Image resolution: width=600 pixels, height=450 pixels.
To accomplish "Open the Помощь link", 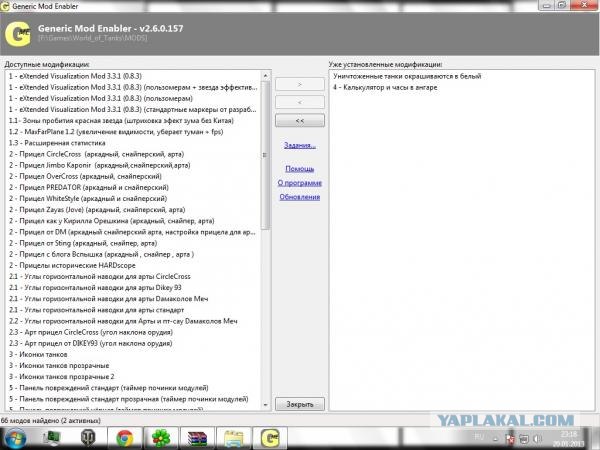I will click(300, 169).
